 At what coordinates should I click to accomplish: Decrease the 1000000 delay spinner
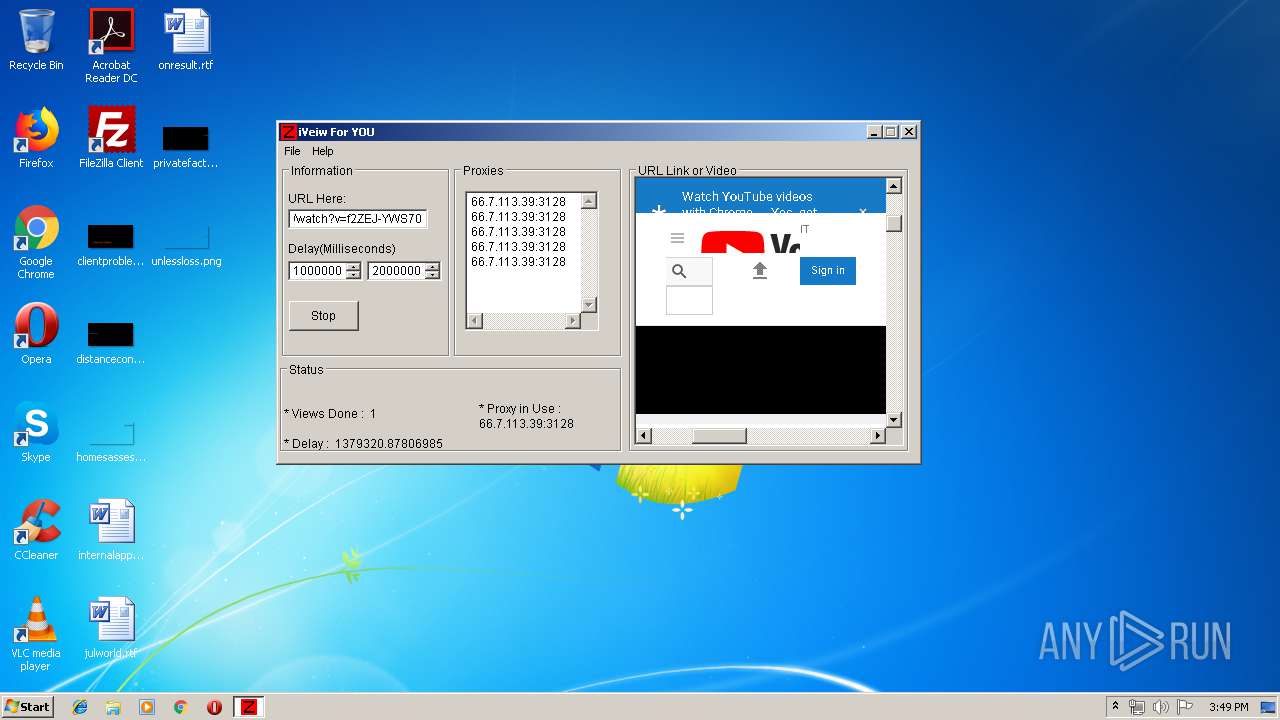tap(353, 275)
